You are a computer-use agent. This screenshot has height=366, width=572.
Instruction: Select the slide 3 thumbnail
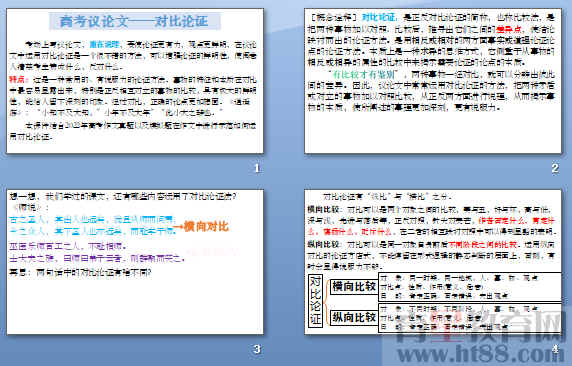[135, 262]
